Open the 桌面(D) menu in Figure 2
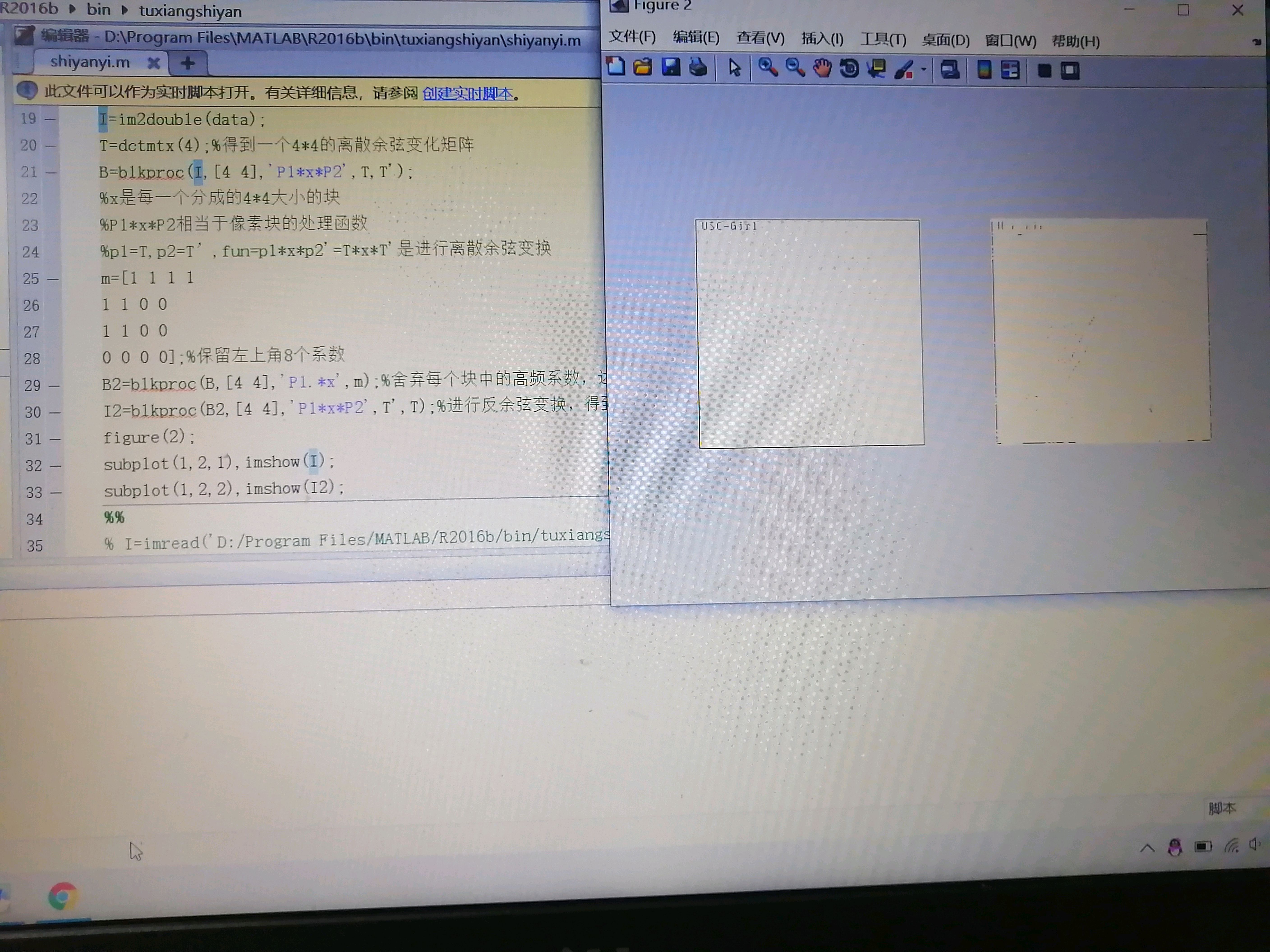The width and height of the screenshot is (1270, 952). (x=946, y=40)
